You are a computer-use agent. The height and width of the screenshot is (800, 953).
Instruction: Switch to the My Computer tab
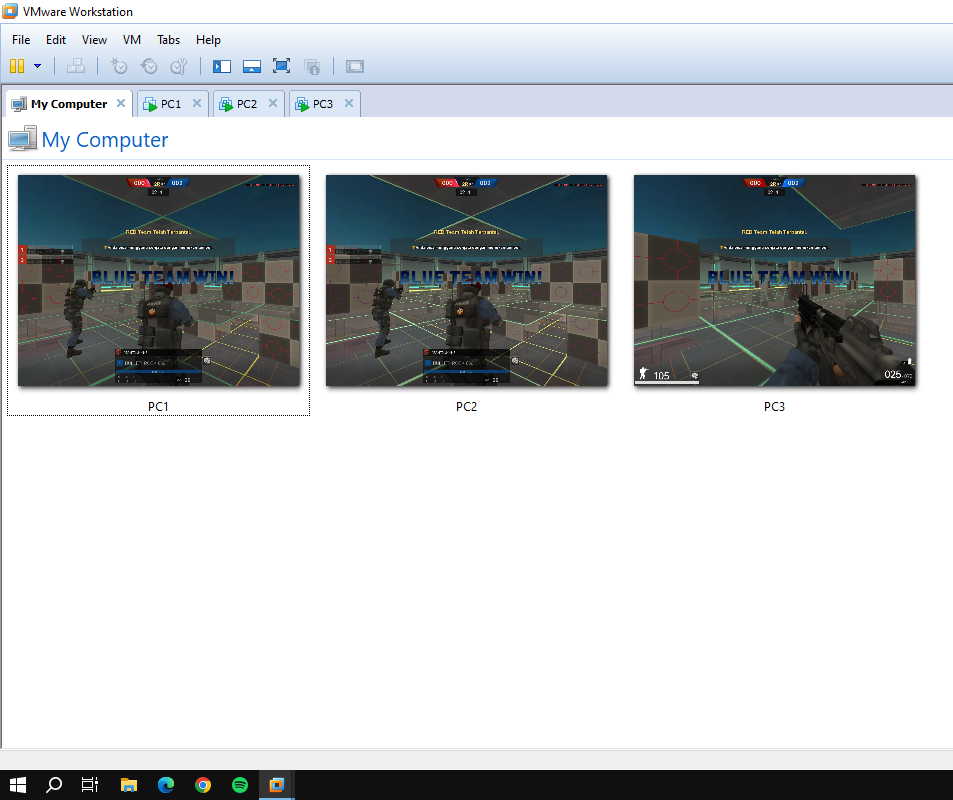(x=69, y=104)
